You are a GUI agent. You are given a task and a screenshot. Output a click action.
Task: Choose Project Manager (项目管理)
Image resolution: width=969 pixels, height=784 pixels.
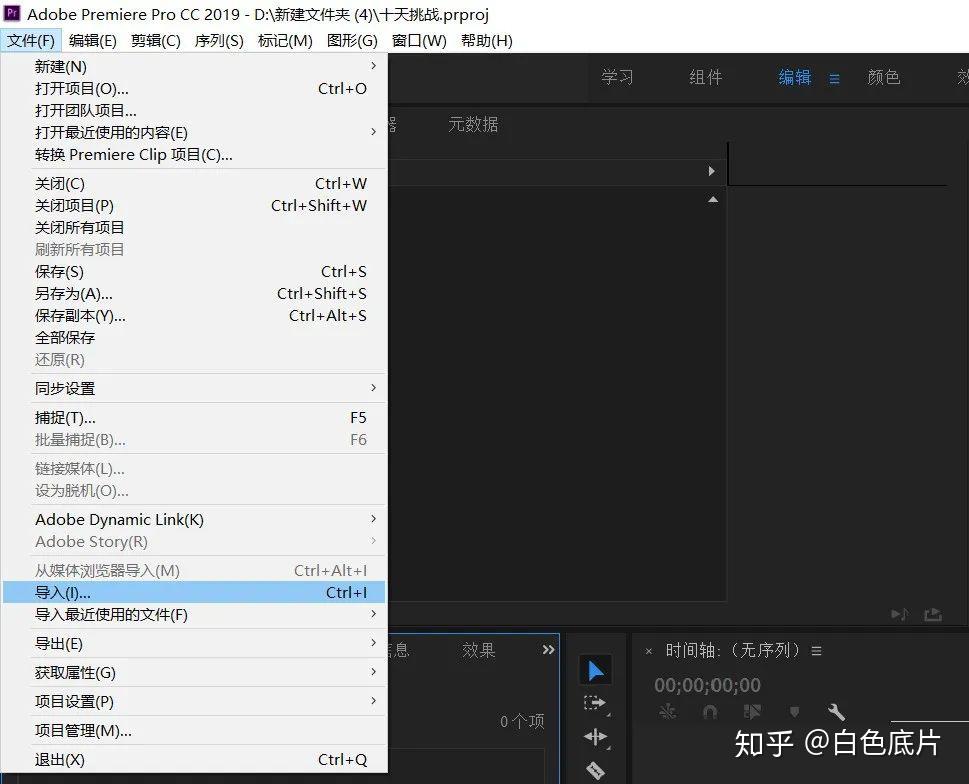tap(194, 730)
